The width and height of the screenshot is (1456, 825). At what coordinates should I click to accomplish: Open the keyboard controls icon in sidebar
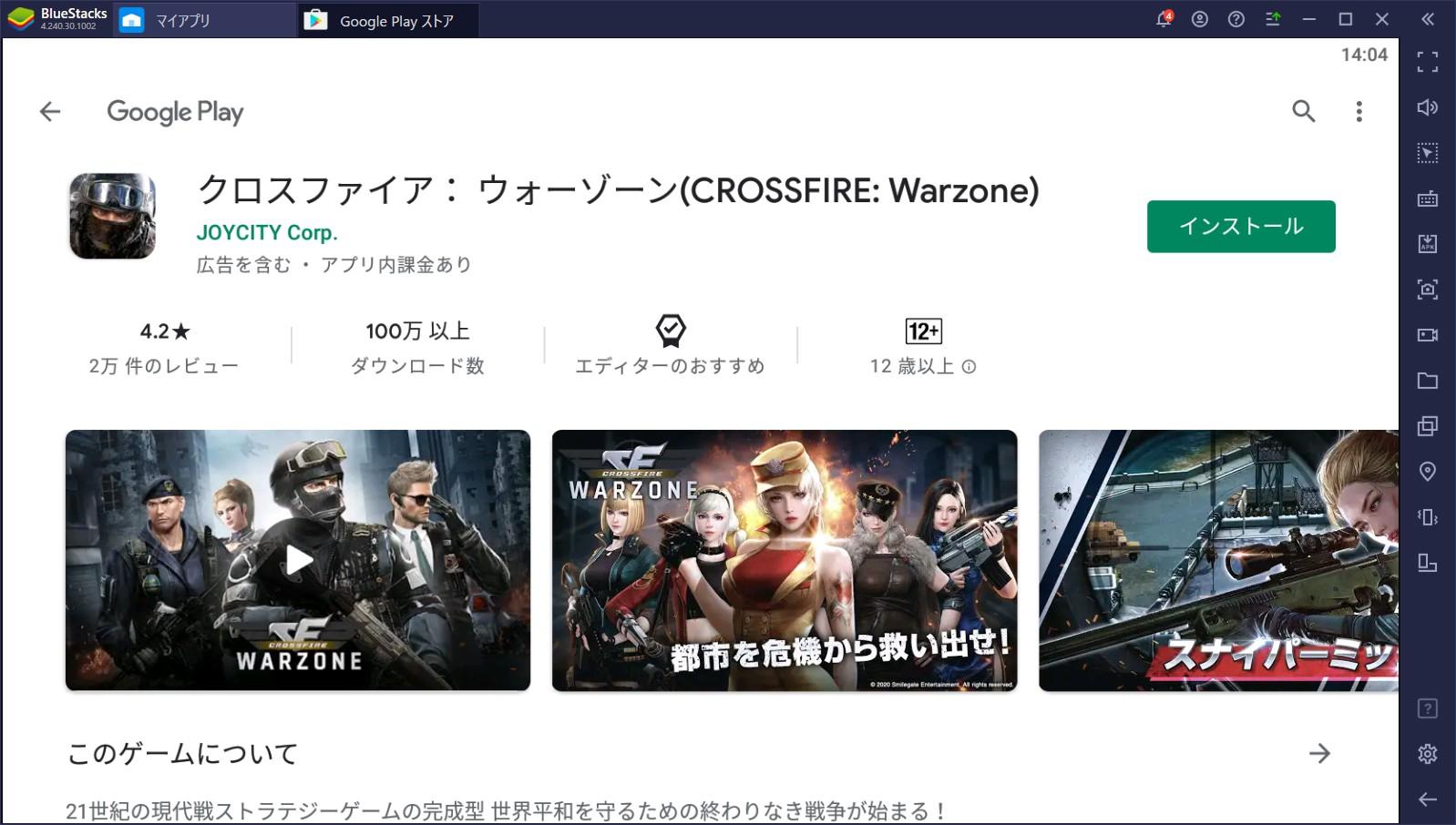click(1428, 199)
